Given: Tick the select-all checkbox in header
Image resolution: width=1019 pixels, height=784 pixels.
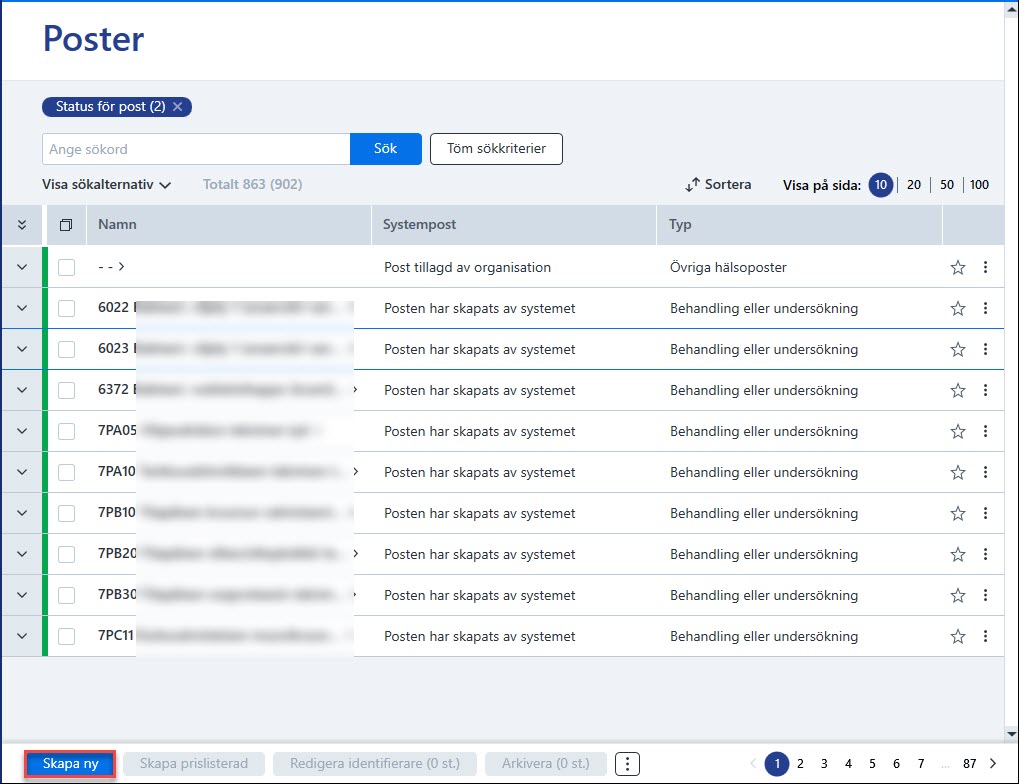Looking at the screenshot, I should [66, 225].
